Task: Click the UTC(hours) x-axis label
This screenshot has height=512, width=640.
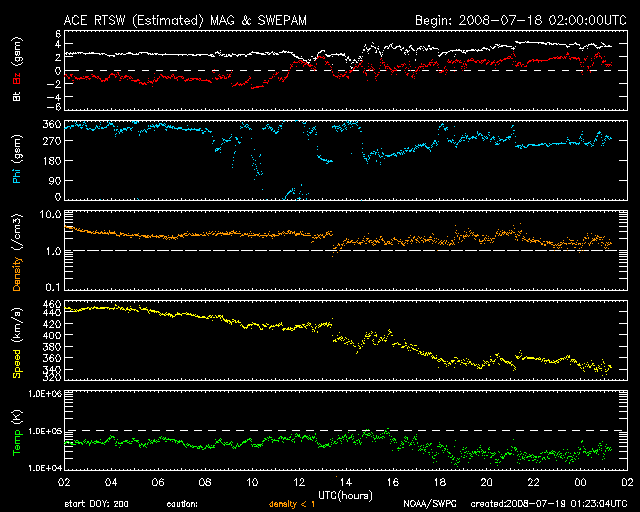Action: (x=345, y=496)
